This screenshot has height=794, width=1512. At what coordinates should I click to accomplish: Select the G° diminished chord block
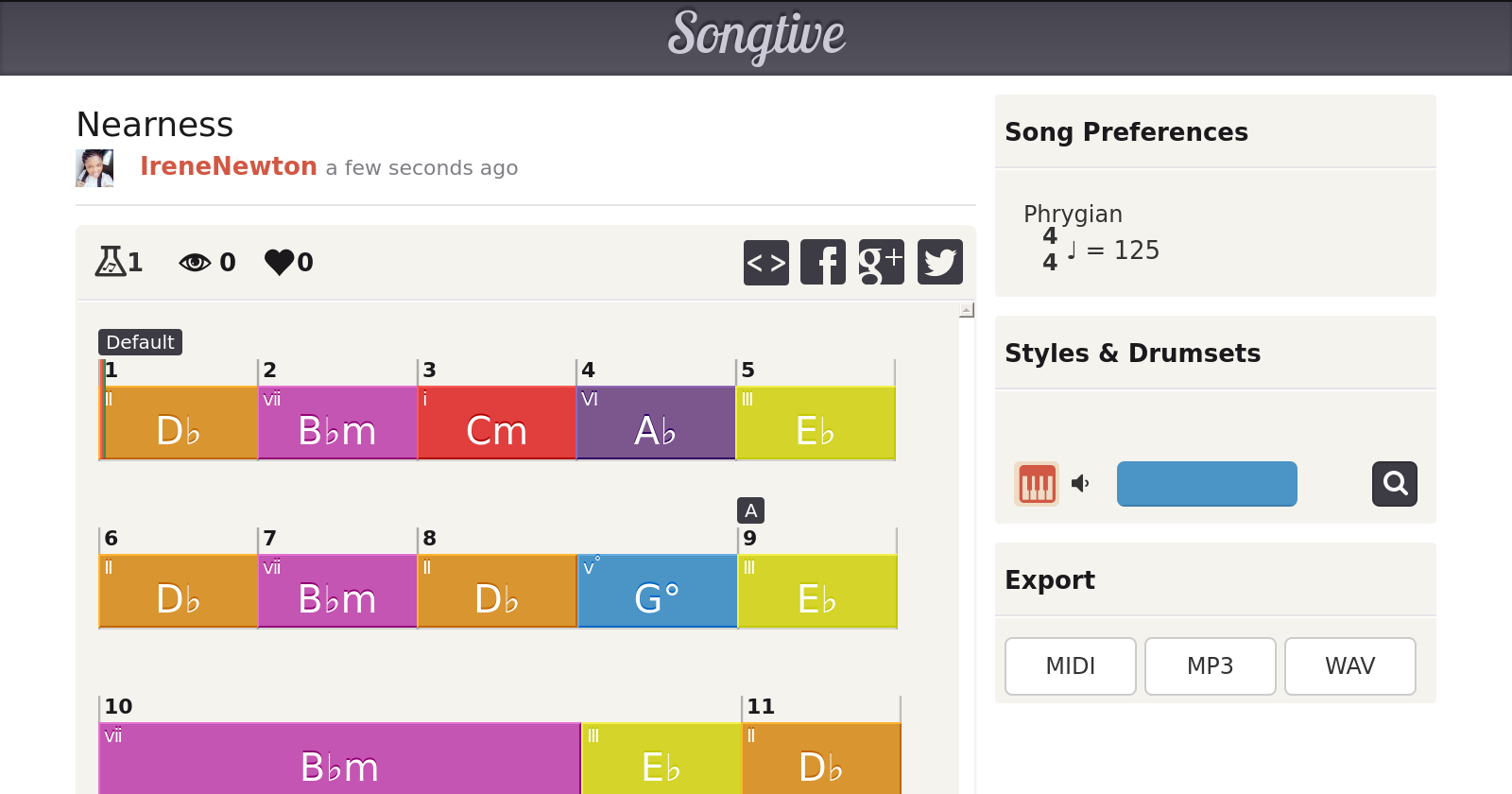(x=657, y=592)
